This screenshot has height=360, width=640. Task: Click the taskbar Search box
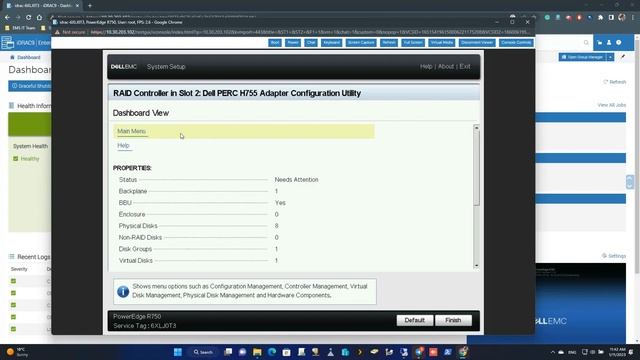(203, 352)
